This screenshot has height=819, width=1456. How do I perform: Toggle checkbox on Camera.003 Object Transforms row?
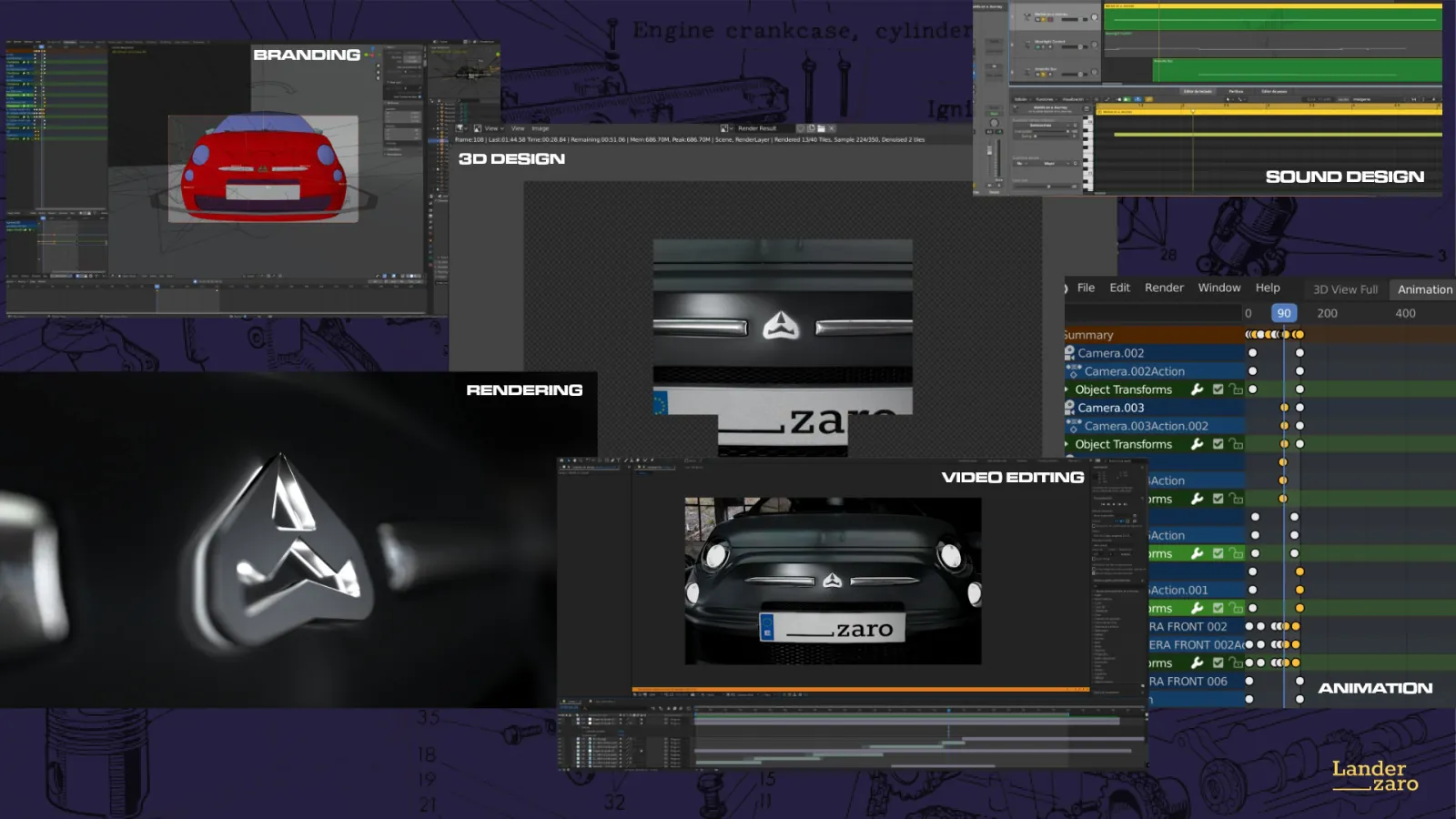pos(1218,444)
